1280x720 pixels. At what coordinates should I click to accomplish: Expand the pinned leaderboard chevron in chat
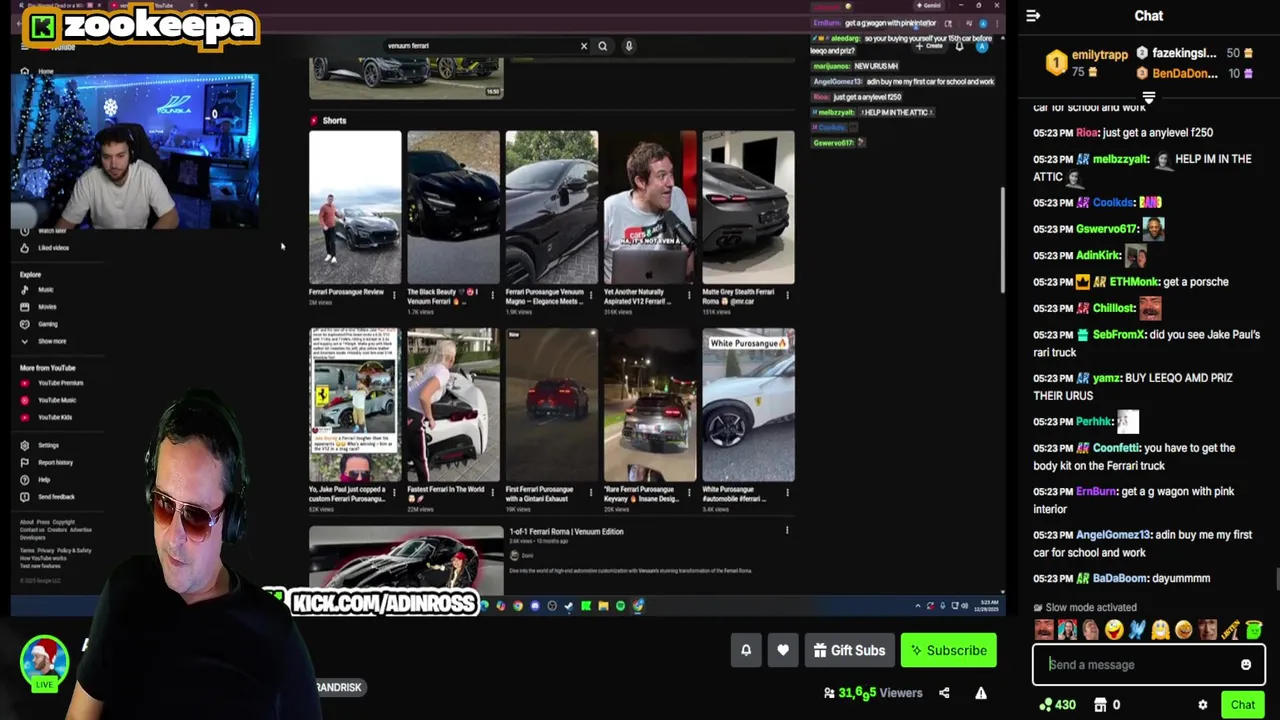(1149, 98)
